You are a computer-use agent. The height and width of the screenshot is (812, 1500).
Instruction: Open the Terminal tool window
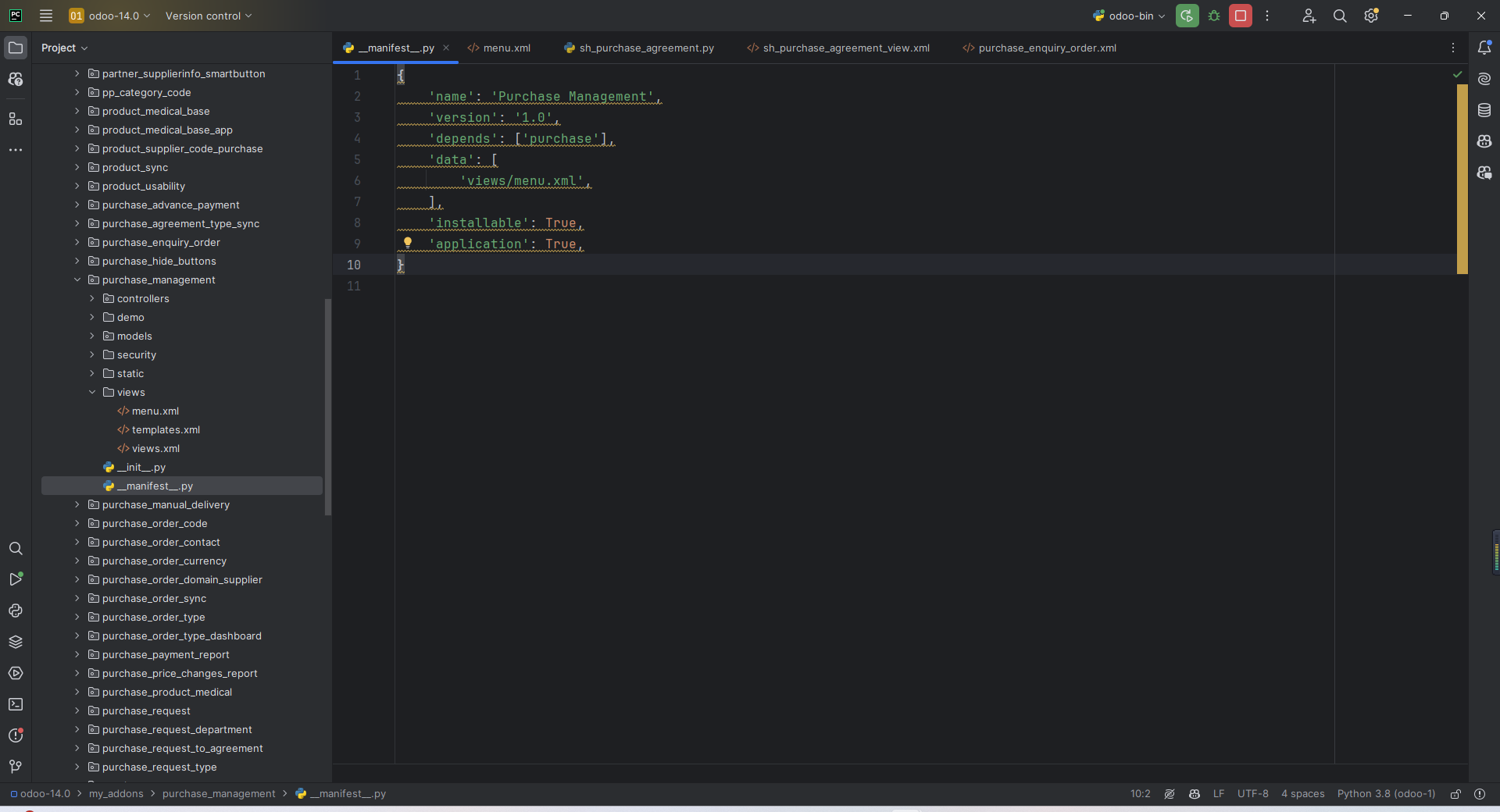16,704
